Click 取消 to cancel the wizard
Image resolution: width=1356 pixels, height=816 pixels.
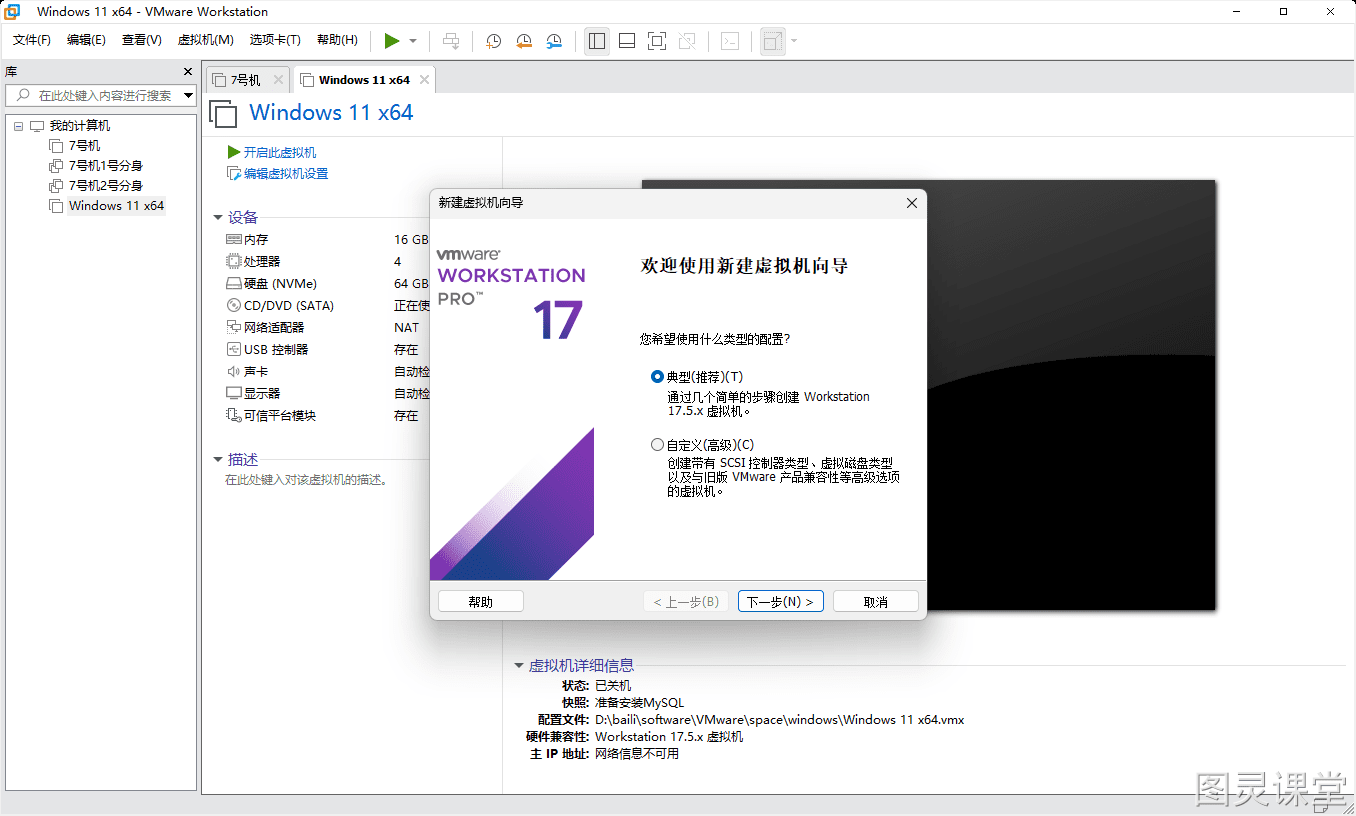(x=876, y=602)
